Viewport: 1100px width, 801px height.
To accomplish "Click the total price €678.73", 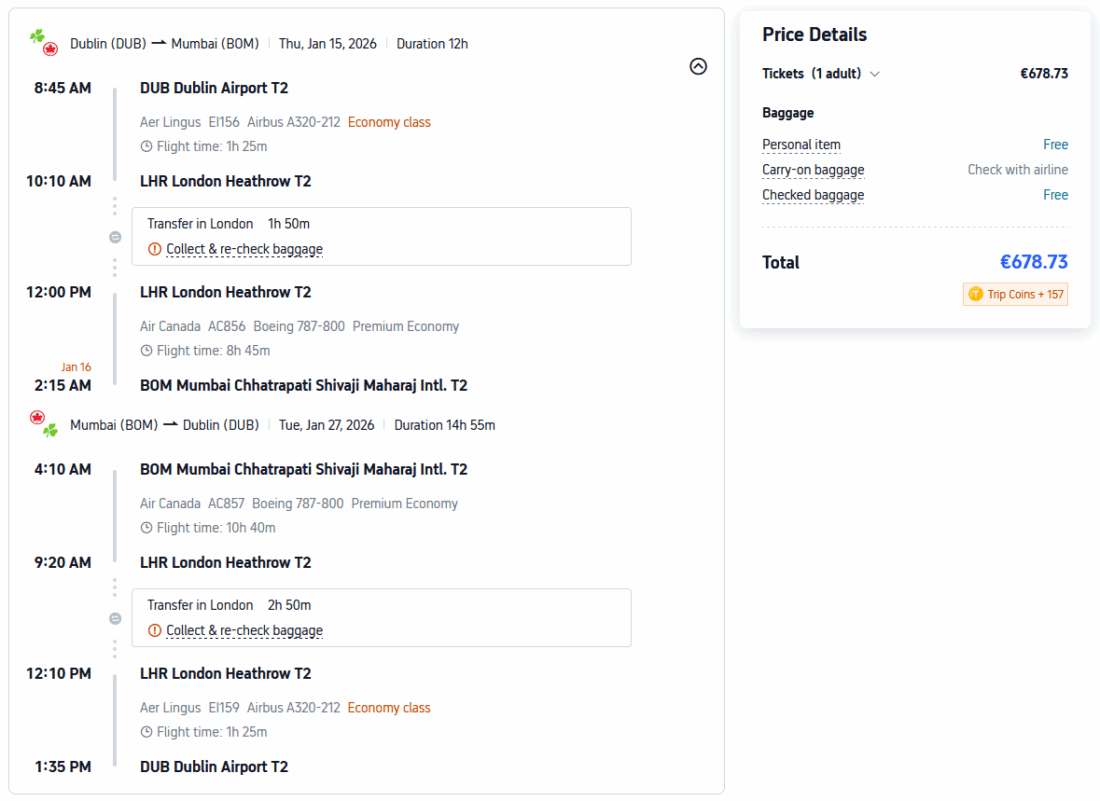I will coord(1033,262).
